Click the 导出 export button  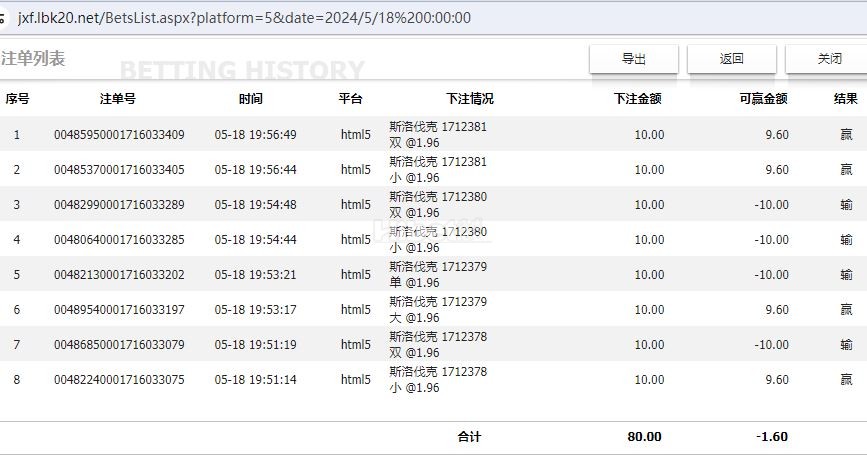634,59
